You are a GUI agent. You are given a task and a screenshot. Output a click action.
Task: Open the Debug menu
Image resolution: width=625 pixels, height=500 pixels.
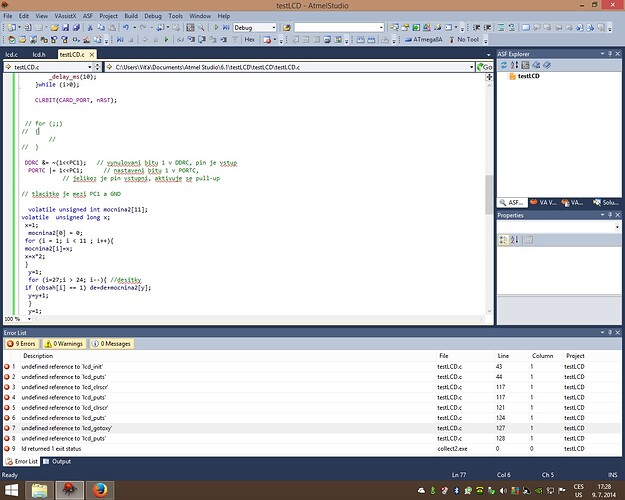coord(153,16)
